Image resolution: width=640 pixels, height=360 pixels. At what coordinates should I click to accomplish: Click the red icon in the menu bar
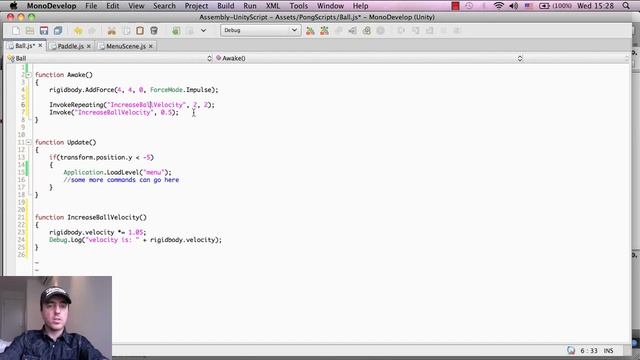pos(455,6)
